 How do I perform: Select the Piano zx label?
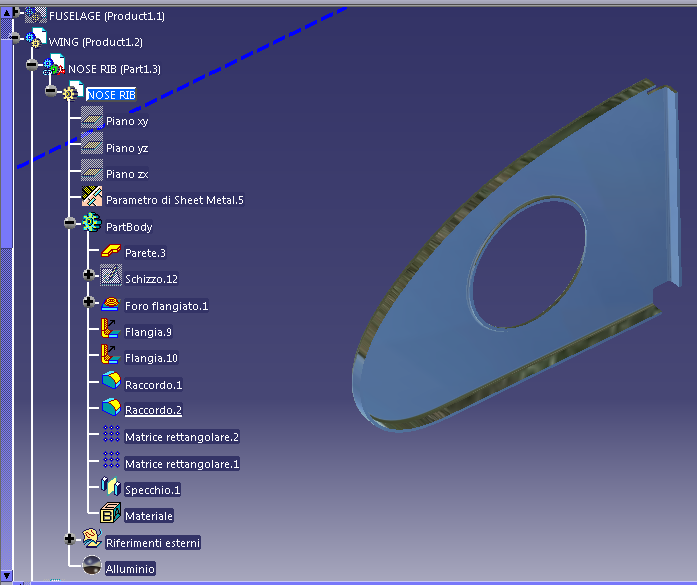(127, 174)
